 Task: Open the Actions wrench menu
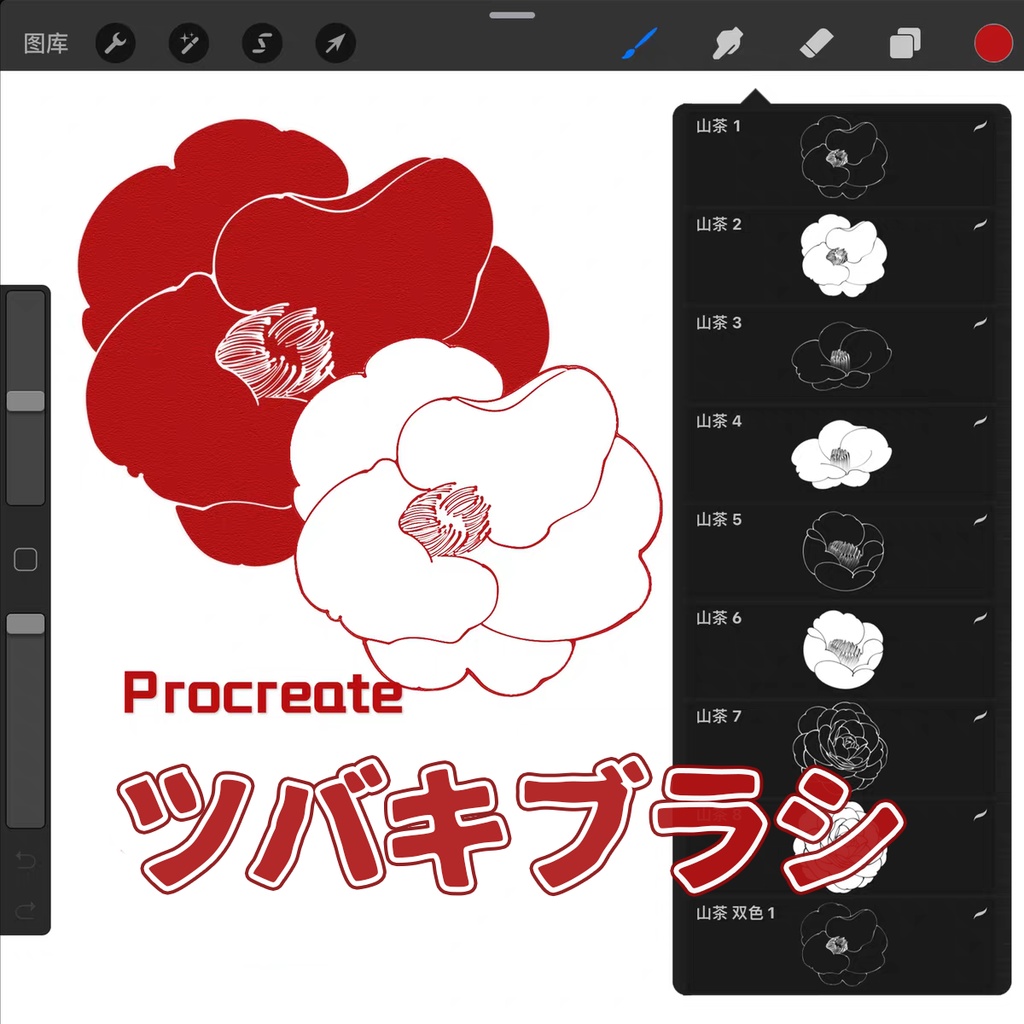(116, 44)
